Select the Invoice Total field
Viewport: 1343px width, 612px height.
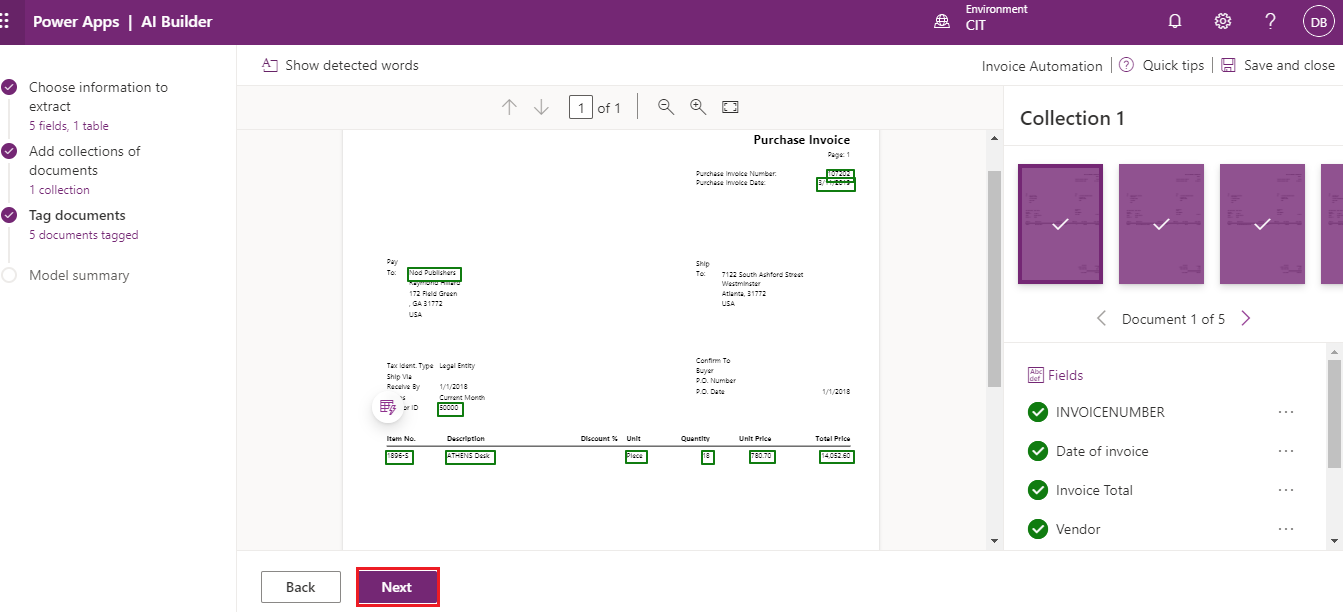[1094, 490]
